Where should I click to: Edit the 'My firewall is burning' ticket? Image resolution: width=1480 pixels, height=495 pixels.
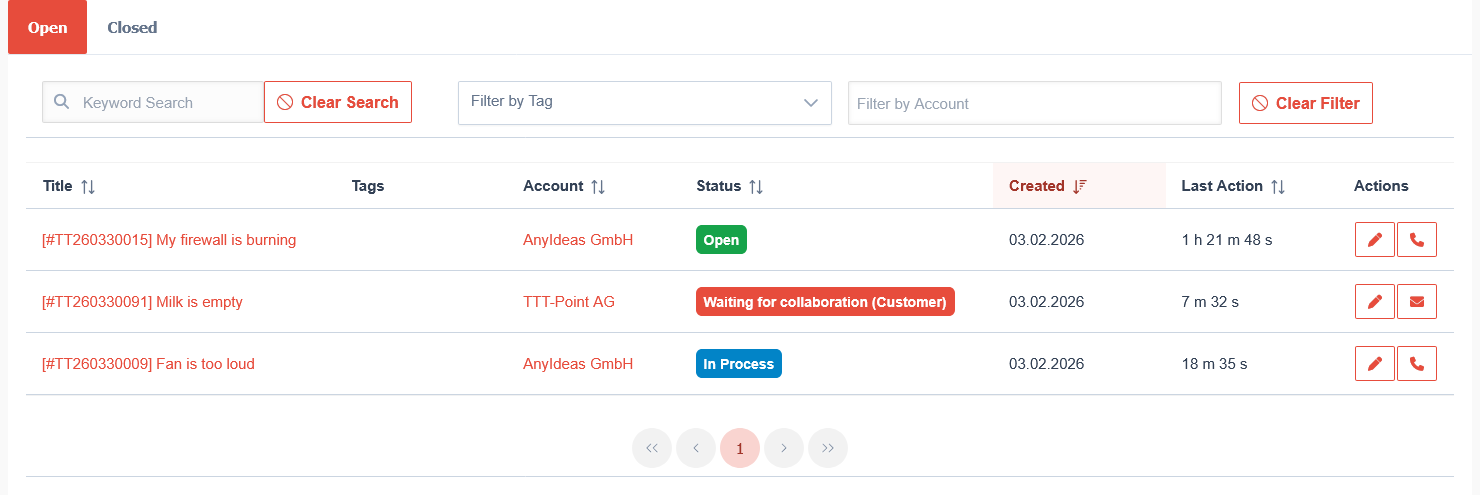point(1374,240)
